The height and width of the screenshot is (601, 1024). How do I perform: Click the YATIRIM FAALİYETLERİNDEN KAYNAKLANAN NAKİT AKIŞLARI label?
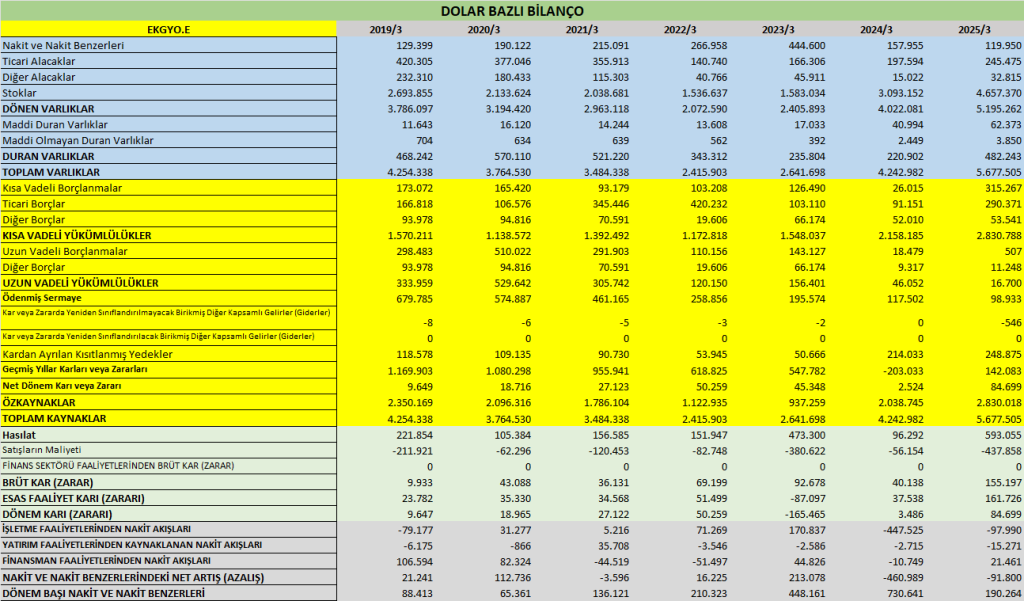pos(132,545)
